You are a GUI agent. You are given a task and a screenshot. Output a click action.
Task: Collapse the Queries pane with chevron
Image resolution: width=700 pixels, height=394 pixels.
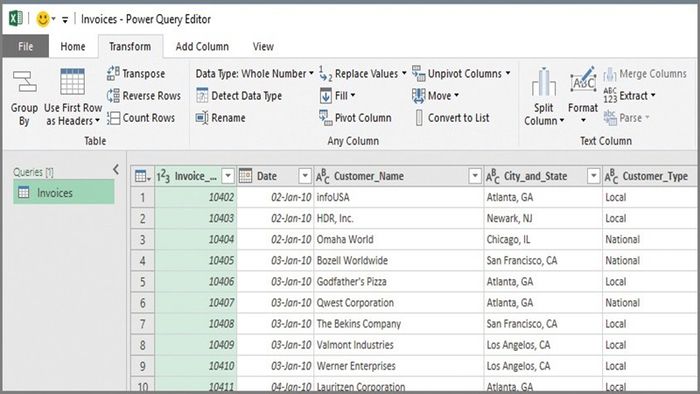(x=116, y=170)
